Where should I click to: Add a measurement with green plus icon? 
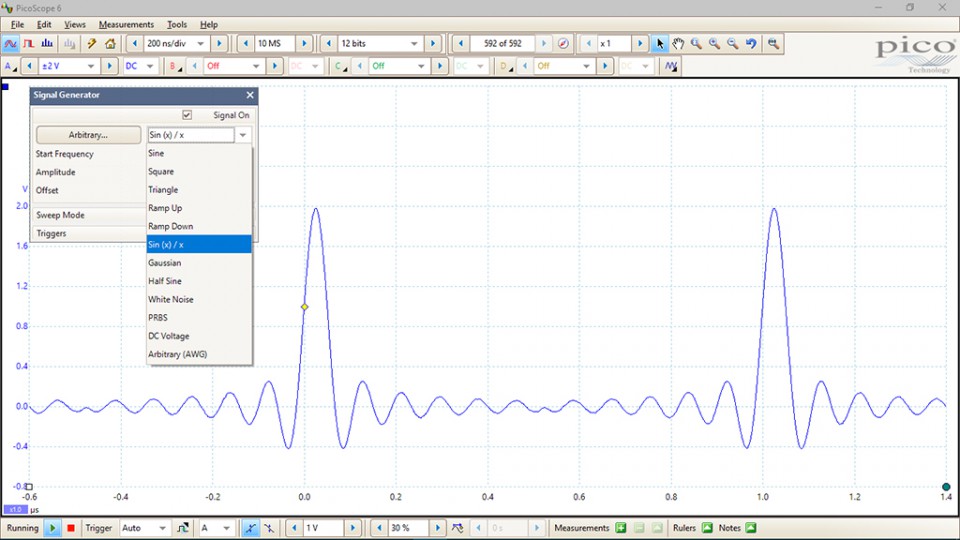tap(620, 528)
